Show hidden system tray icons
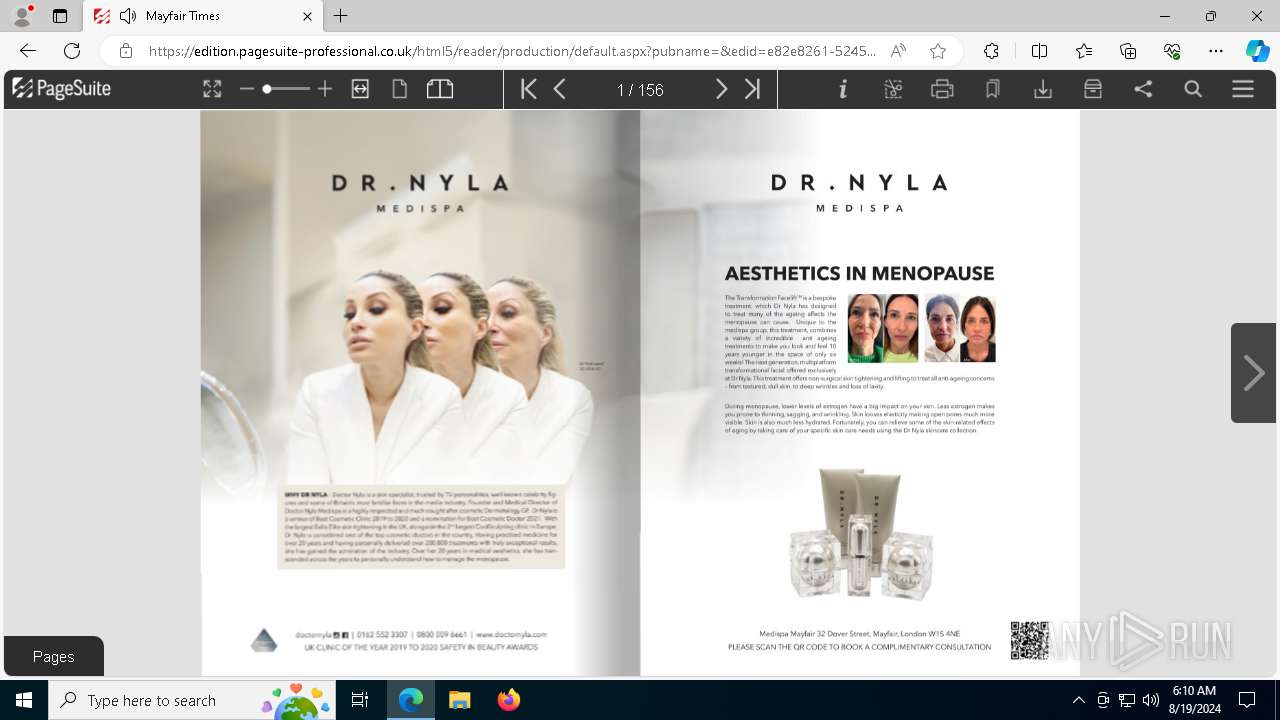 1078,700
